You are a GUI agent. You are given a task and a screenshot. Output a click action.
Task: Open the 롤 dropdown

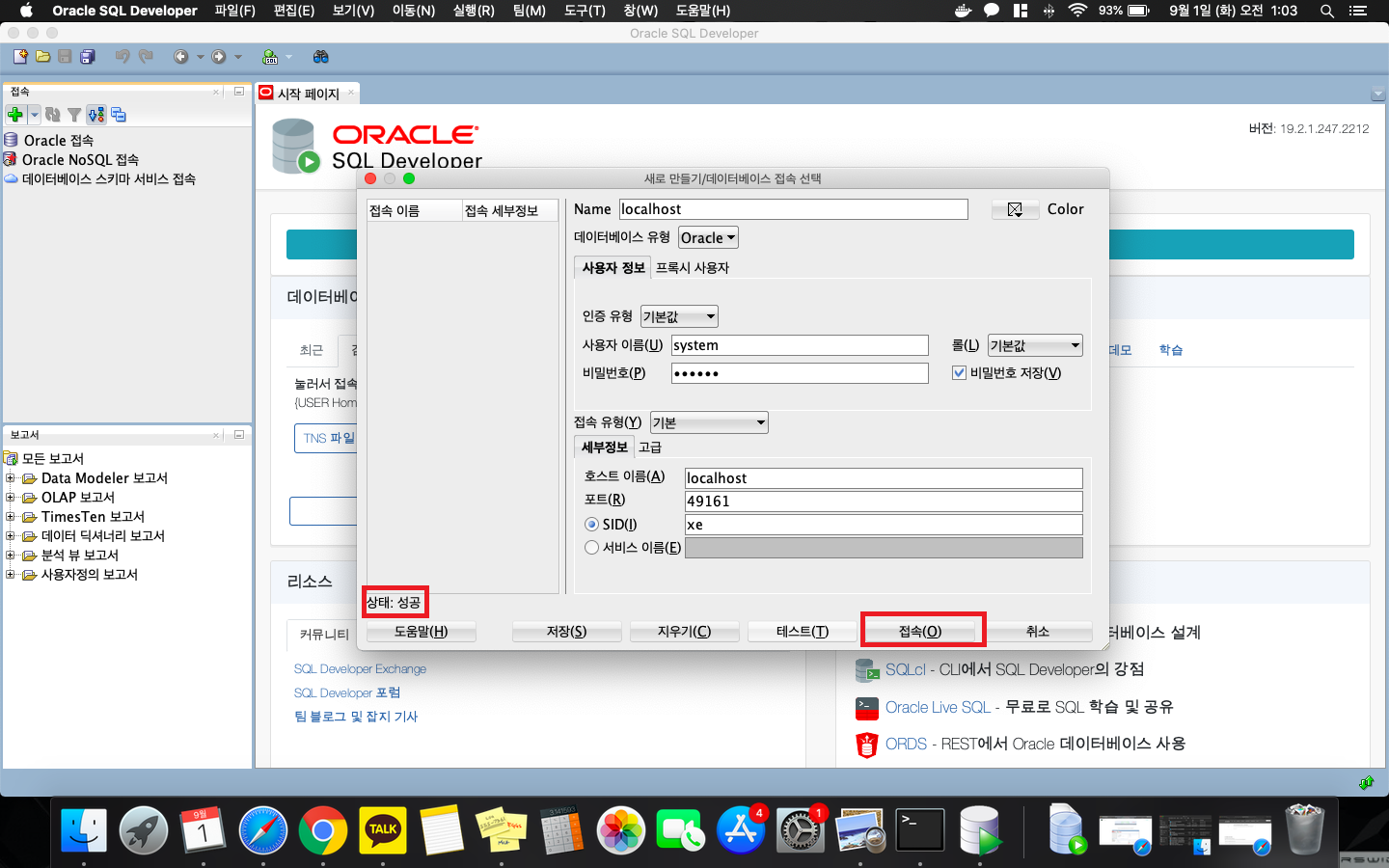click(x=1035, y=345)
